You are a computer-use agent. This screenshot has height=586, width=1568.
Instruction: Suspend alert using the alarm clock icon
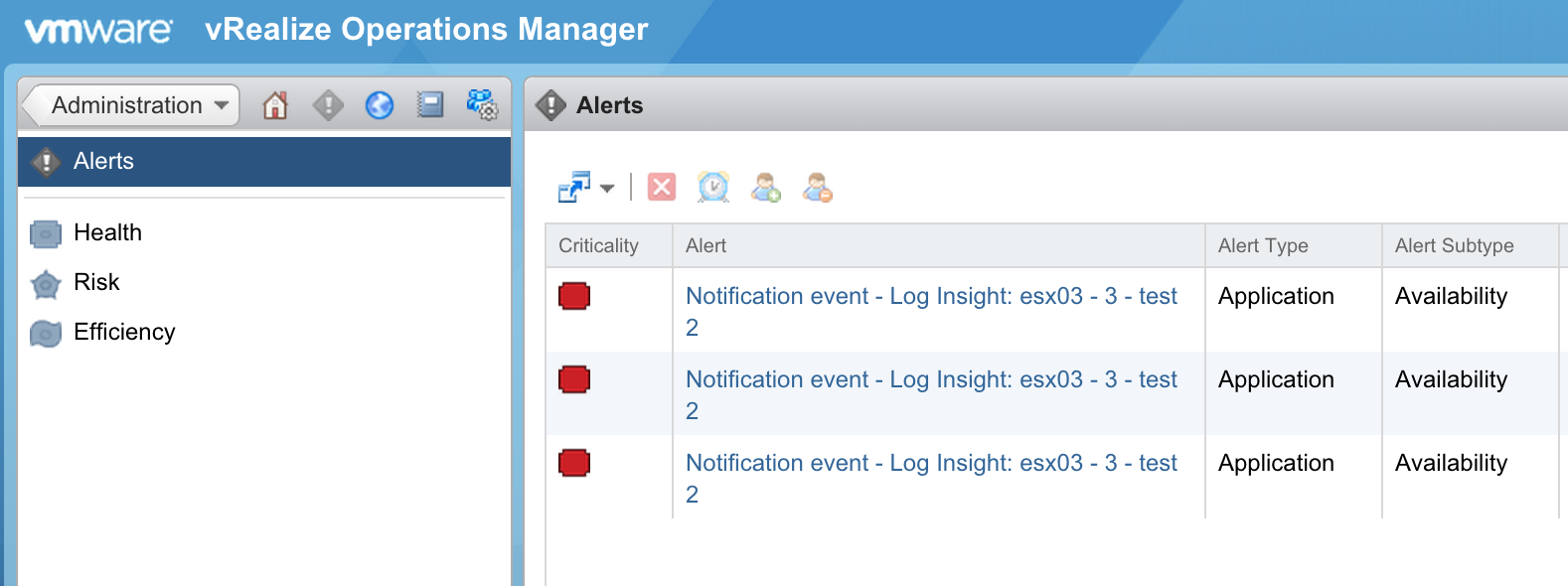tap(713, 187)
